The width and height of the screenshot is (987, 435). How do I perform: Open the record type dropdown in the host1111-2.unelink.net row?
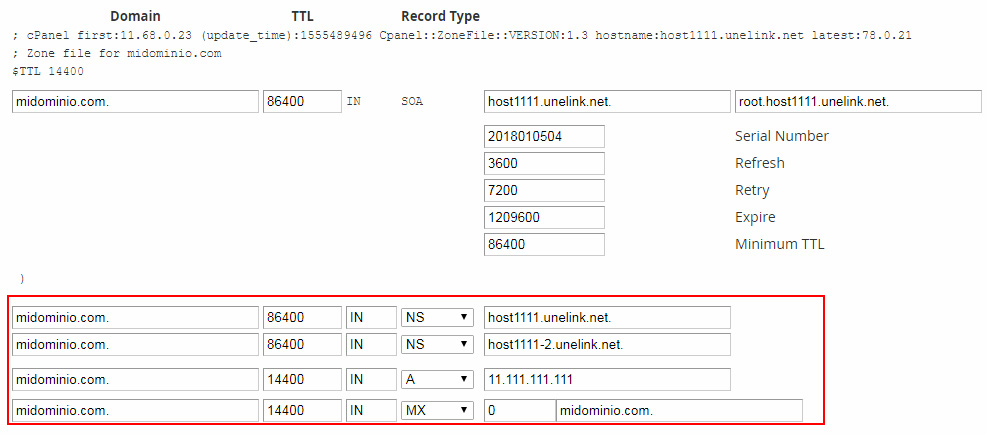click(437, 345)
